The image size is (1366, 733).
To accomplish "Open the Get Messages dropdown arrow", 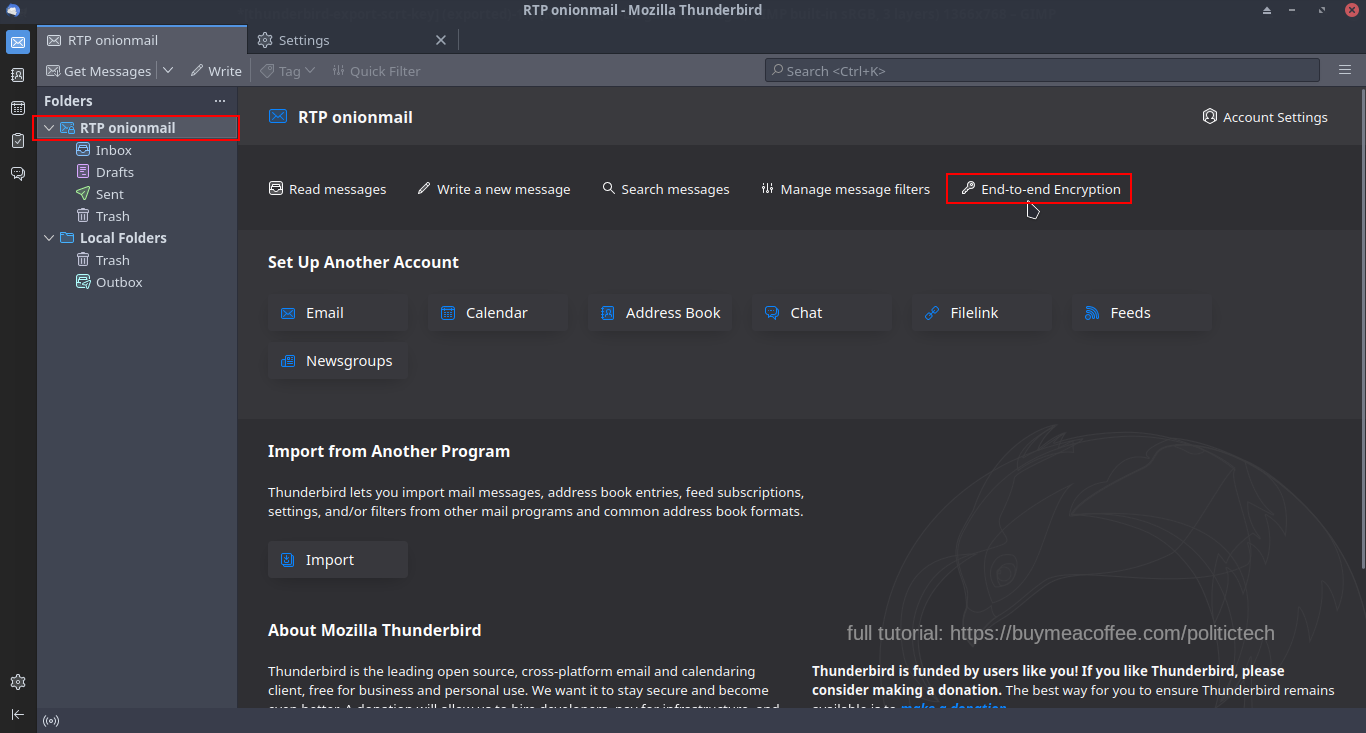I will 168,71.
